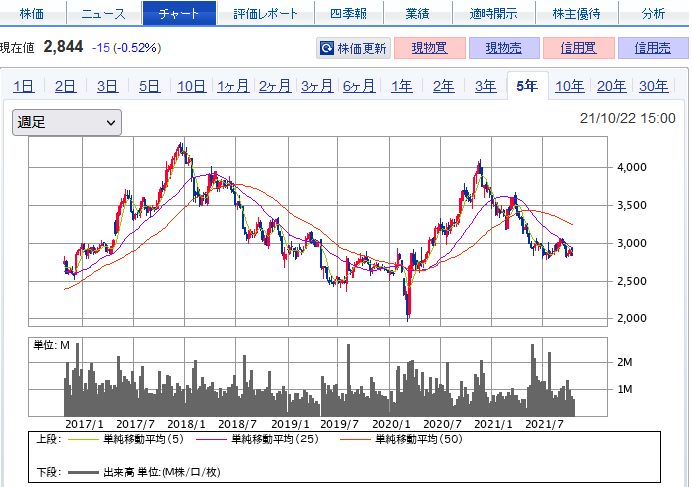Click the 現物売 button
Screen dimensions: 692x487
tap(504, 48)
